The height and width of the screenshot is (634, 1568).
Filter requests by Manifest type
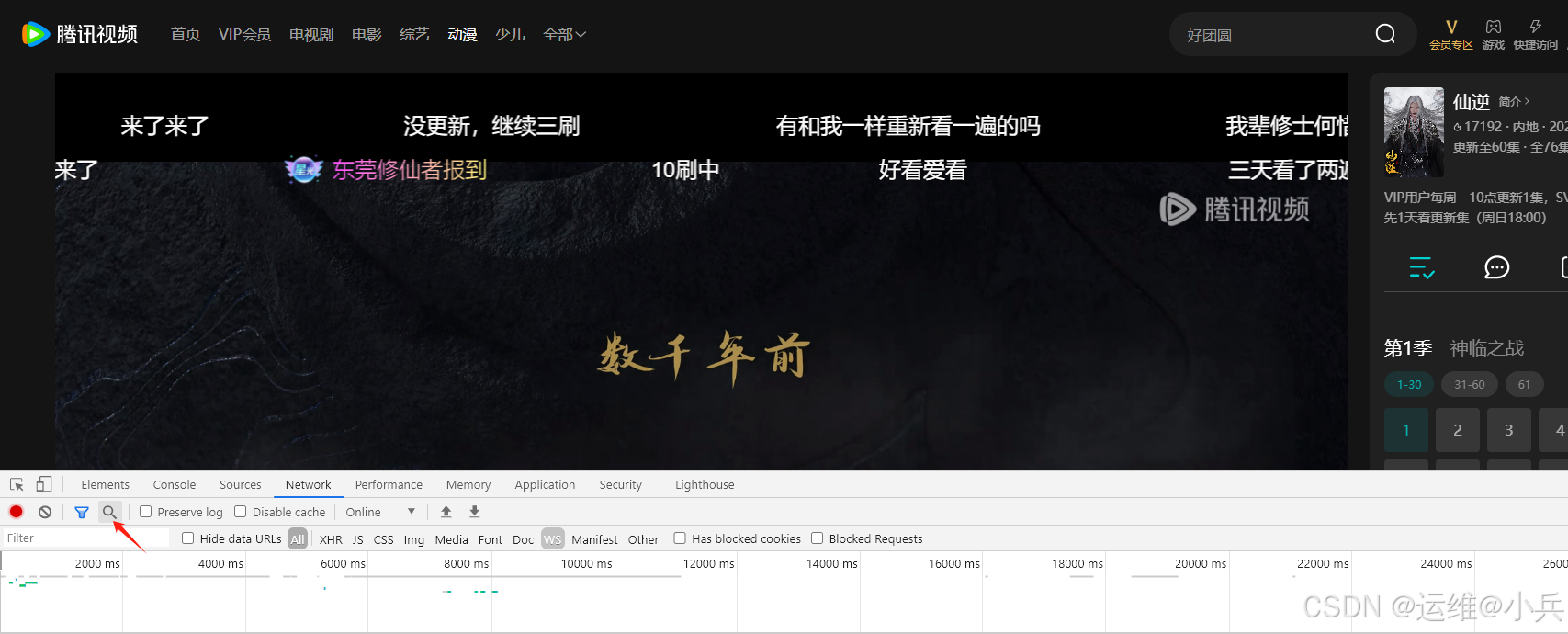594,539
